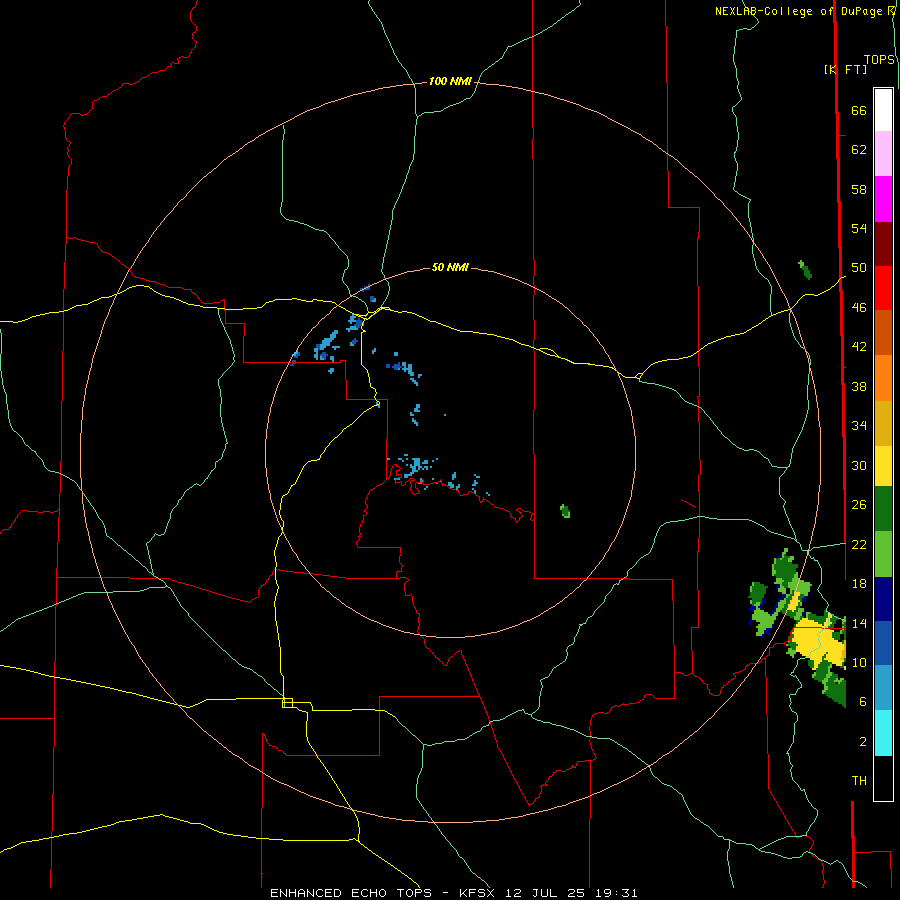Click the legend value "42"
Image resolution: width=900 pixels, height=900 pixels.
pos(859,346)
